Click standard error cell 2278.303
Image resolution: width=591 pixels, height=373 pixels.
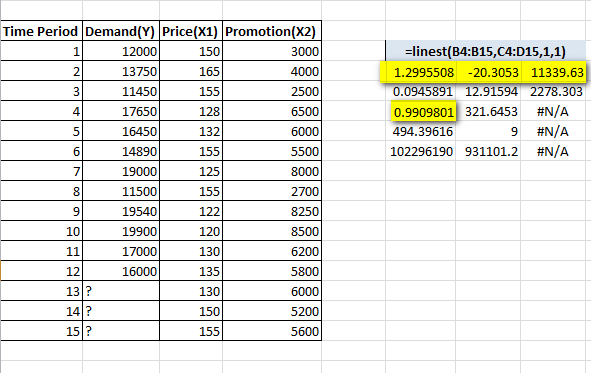click(x=553, y=92)
